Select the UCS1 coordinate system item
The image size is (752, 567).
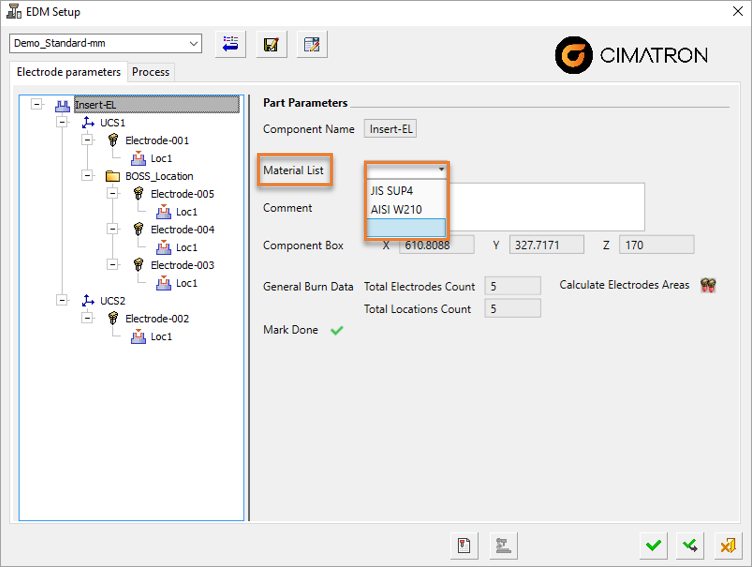(x=113, y=123)
